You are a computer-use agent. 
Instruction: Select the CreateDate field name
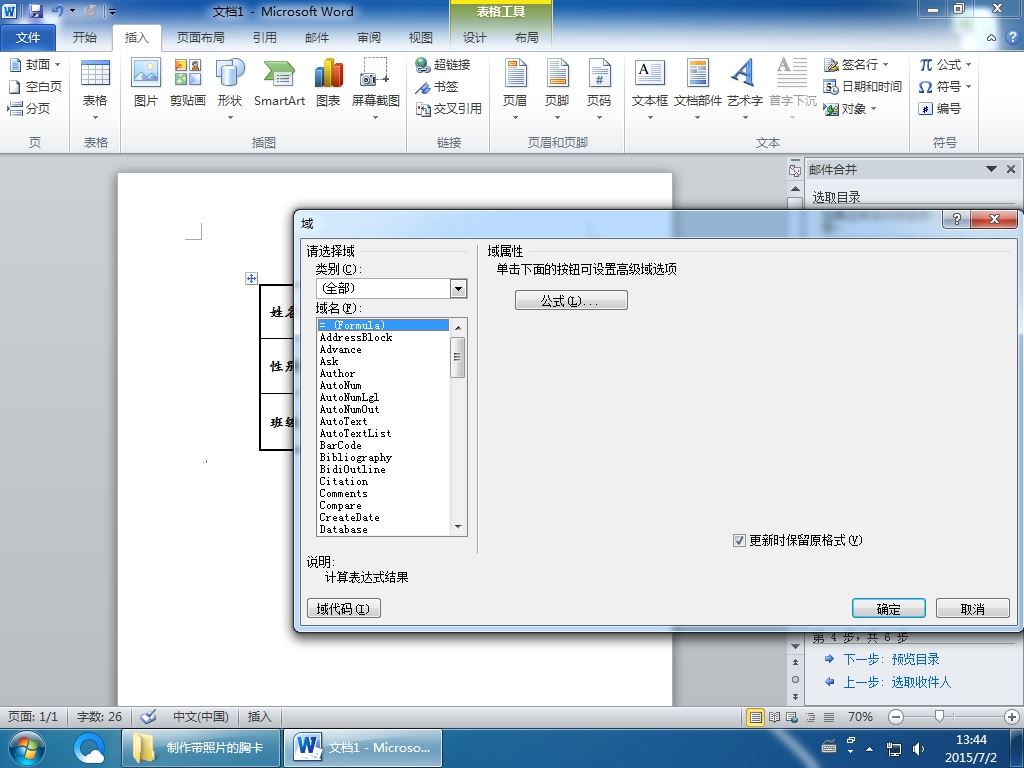pyautogui.click(x=383, y=517)
